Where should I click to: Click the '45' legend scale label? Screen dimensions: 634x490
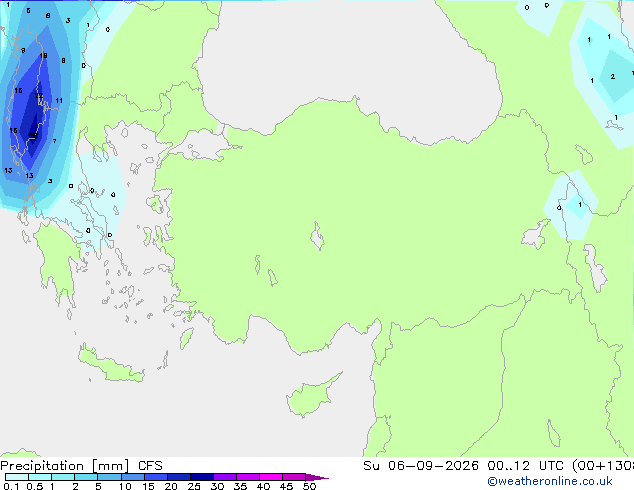point(286,486)
